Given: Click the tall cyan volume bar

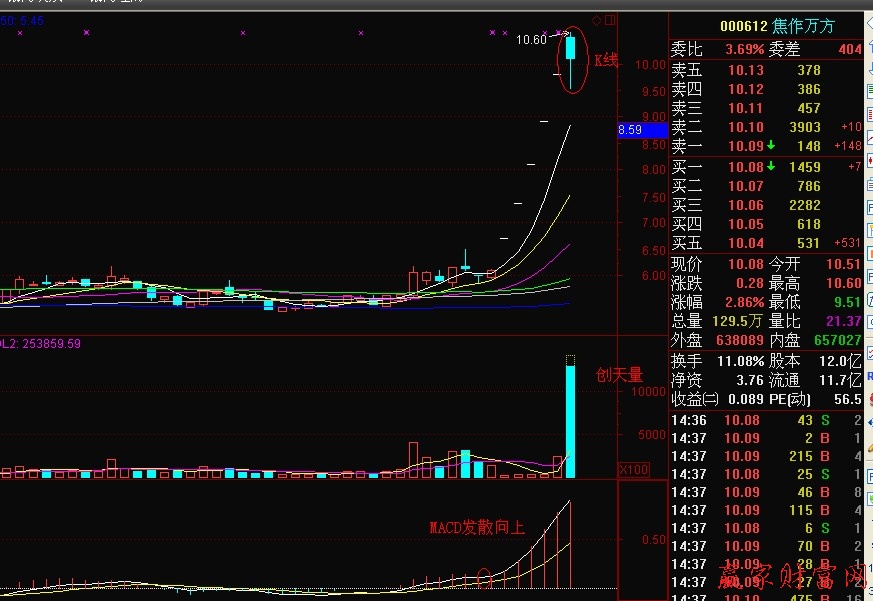Looking at the screenshot, I should point(570,420).
